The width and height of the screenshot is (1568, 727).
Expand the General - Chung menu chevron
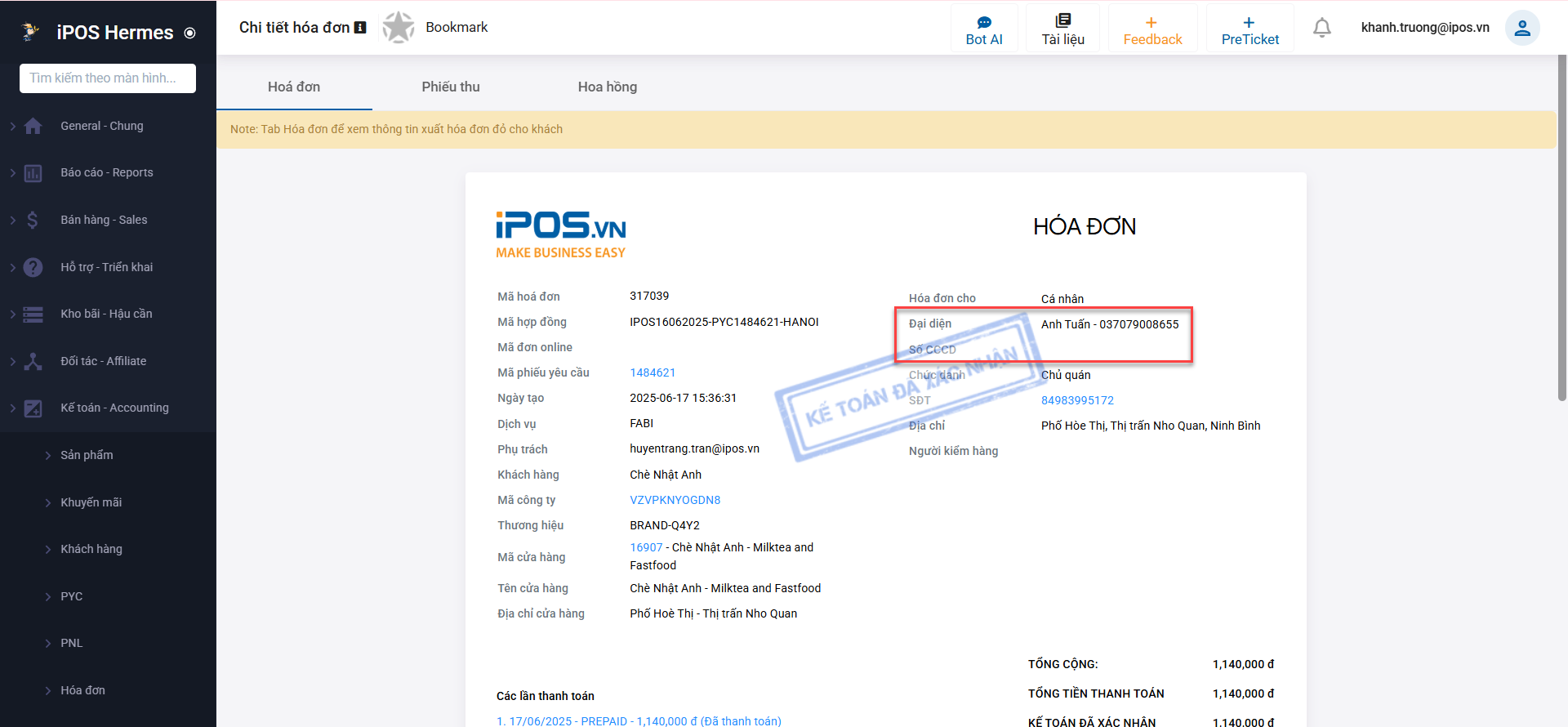point(13,126)
